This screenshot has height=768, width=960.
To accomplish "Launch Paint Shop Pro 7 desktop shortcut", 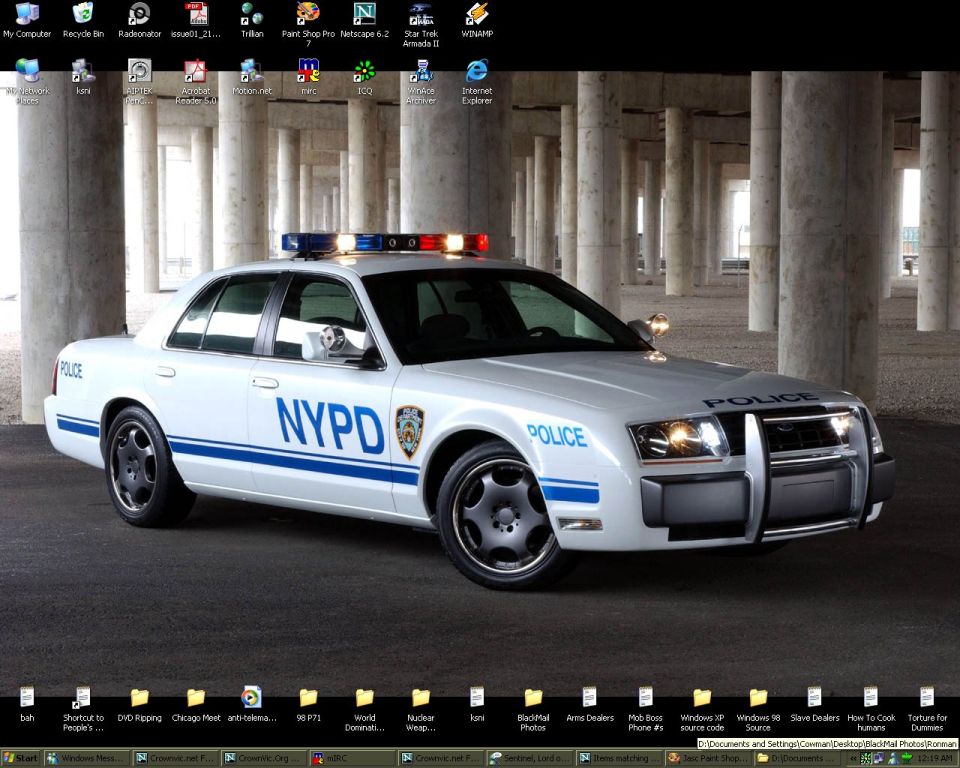I will click(308, 24).
